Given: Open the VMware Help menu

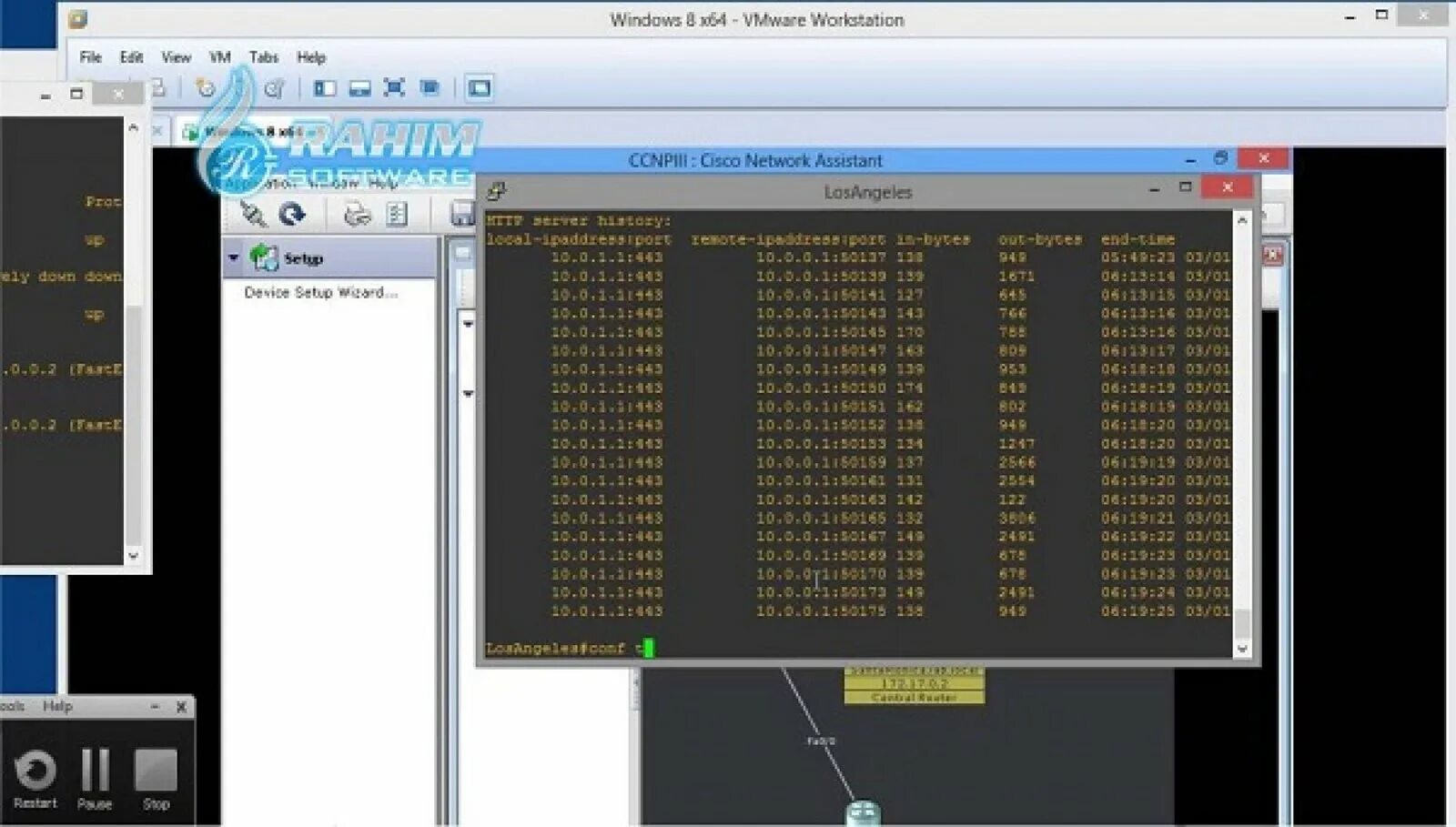Looking at the screenshot, I should click(310, 57).
